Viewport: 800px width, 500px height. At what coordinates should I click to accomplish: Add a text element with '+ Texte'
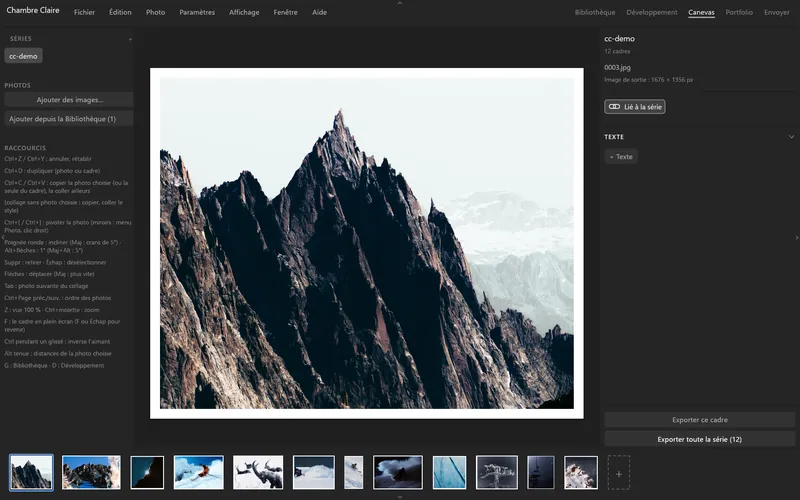click(621, 157)
